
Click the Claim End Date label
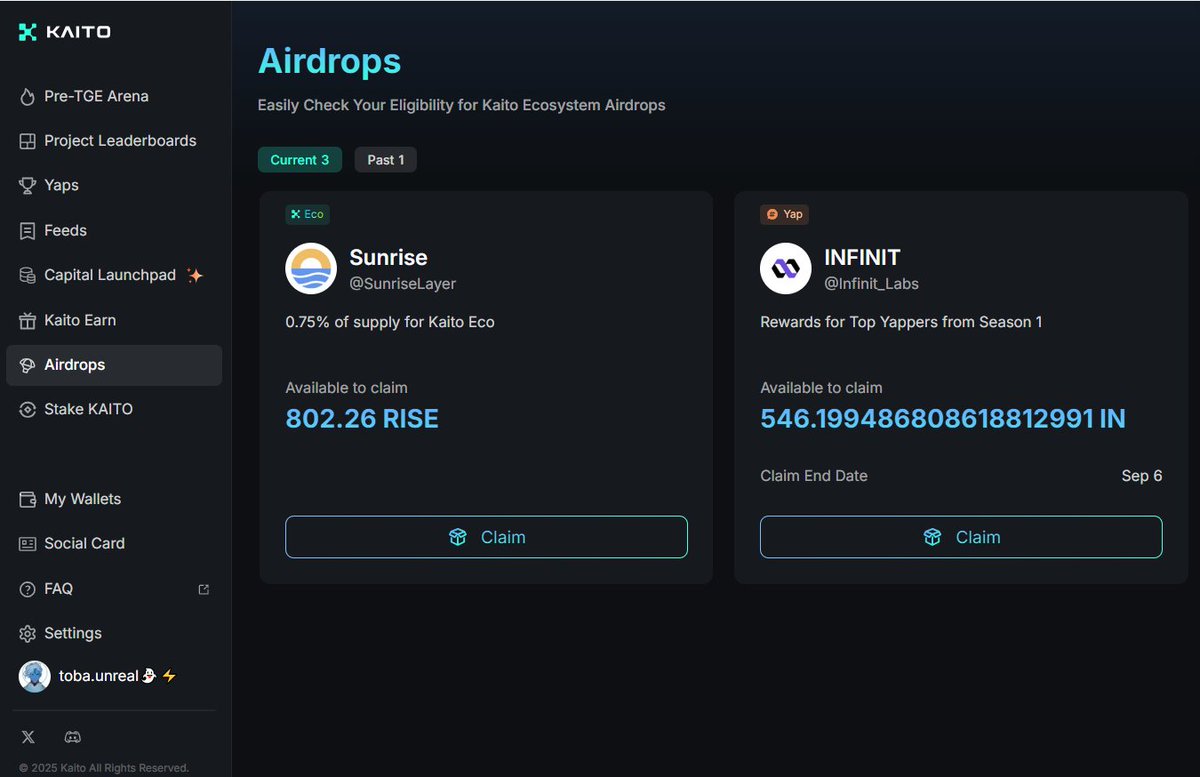tap(814, 476)
